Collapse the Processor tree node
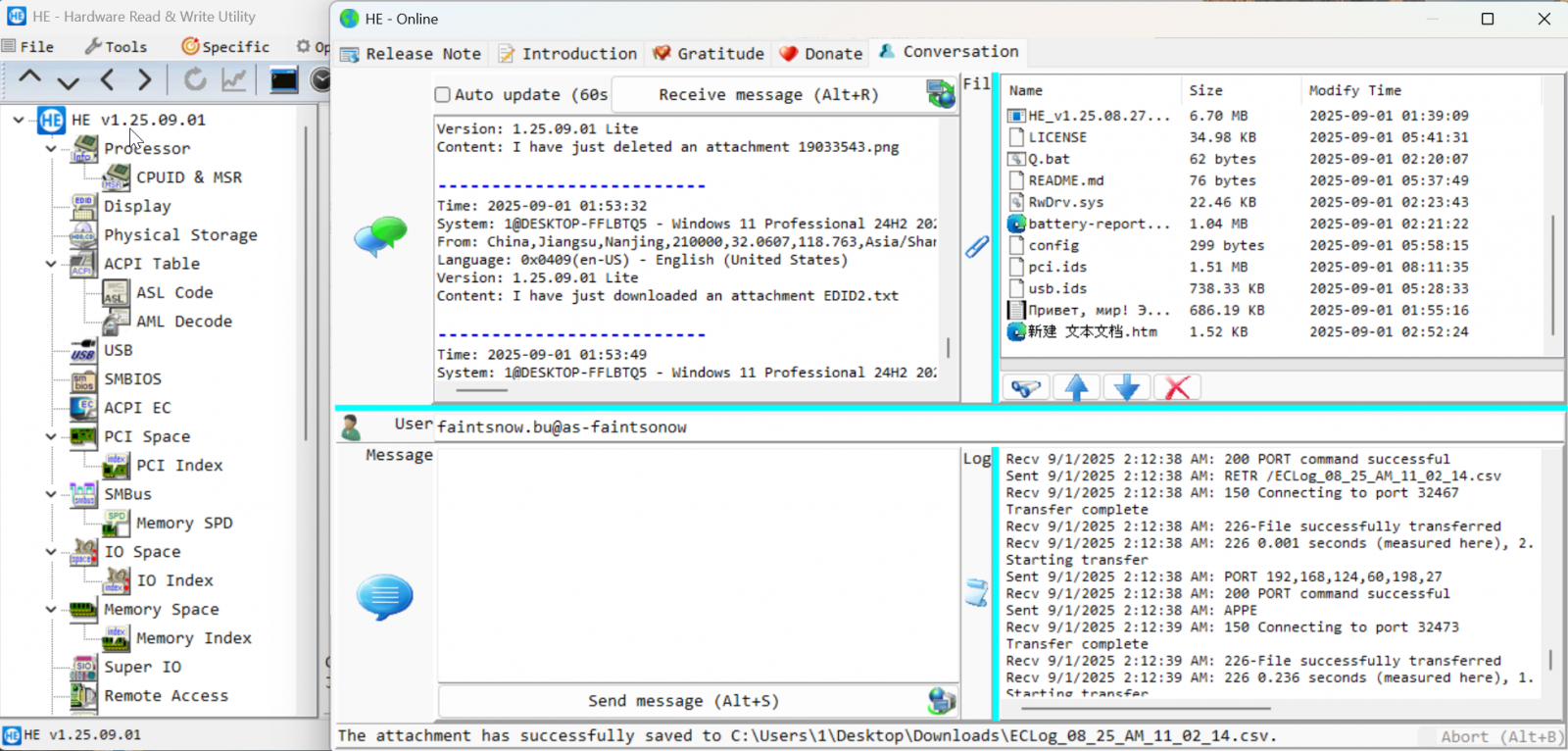Image resolution: width=1568 pixels, height=751 pixels. [x=51, y=149]
